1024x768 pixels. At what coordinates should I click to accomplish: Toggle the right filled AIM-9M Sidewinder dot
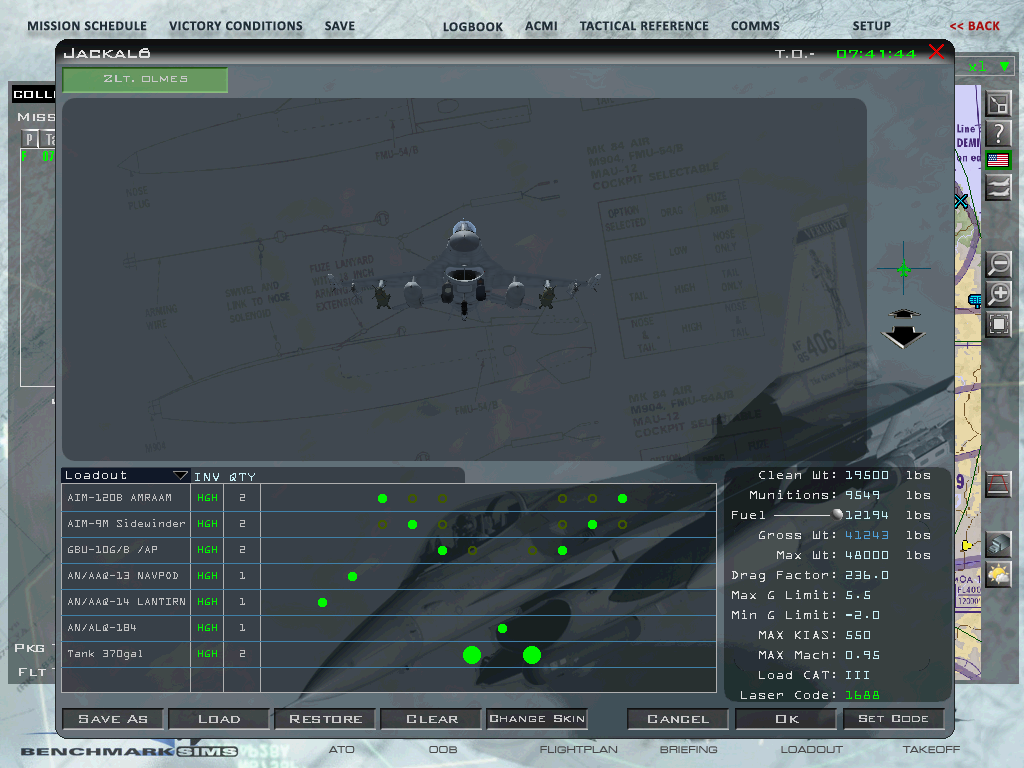(x=592, y=524)
